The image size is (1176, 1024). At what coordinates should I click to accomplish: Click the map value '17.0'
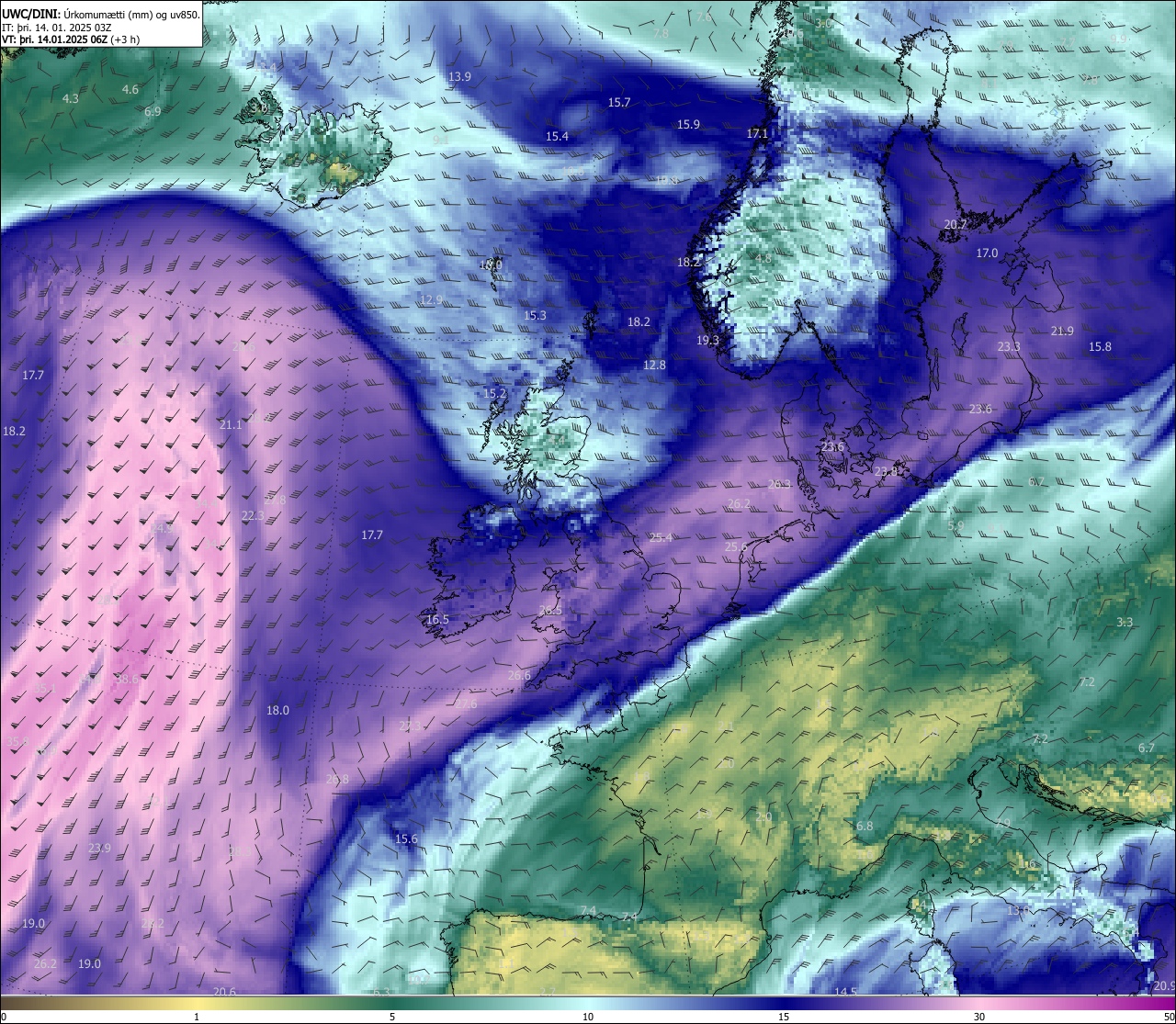[987, 253]
